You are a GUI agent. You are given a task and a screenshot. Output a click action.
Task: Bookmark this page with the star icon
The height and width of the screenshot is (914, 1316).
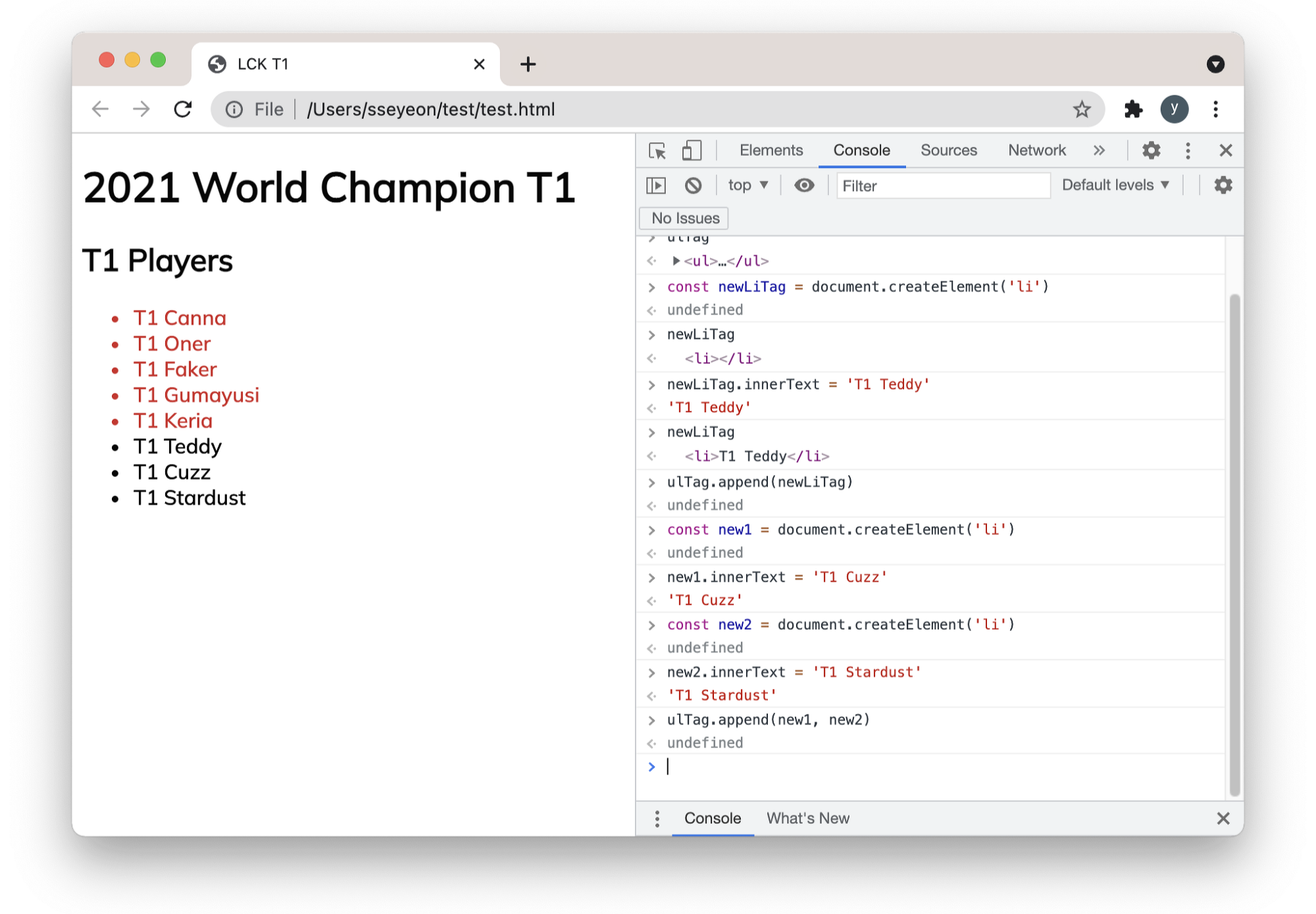(x=1082, y=109)
